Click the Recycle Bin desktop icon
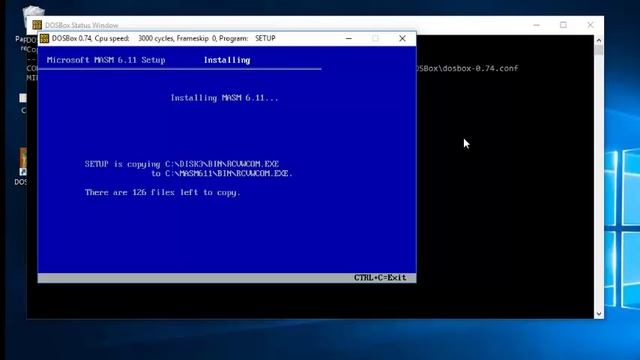Viewport: 640px width, 360px height. [32, 16]
